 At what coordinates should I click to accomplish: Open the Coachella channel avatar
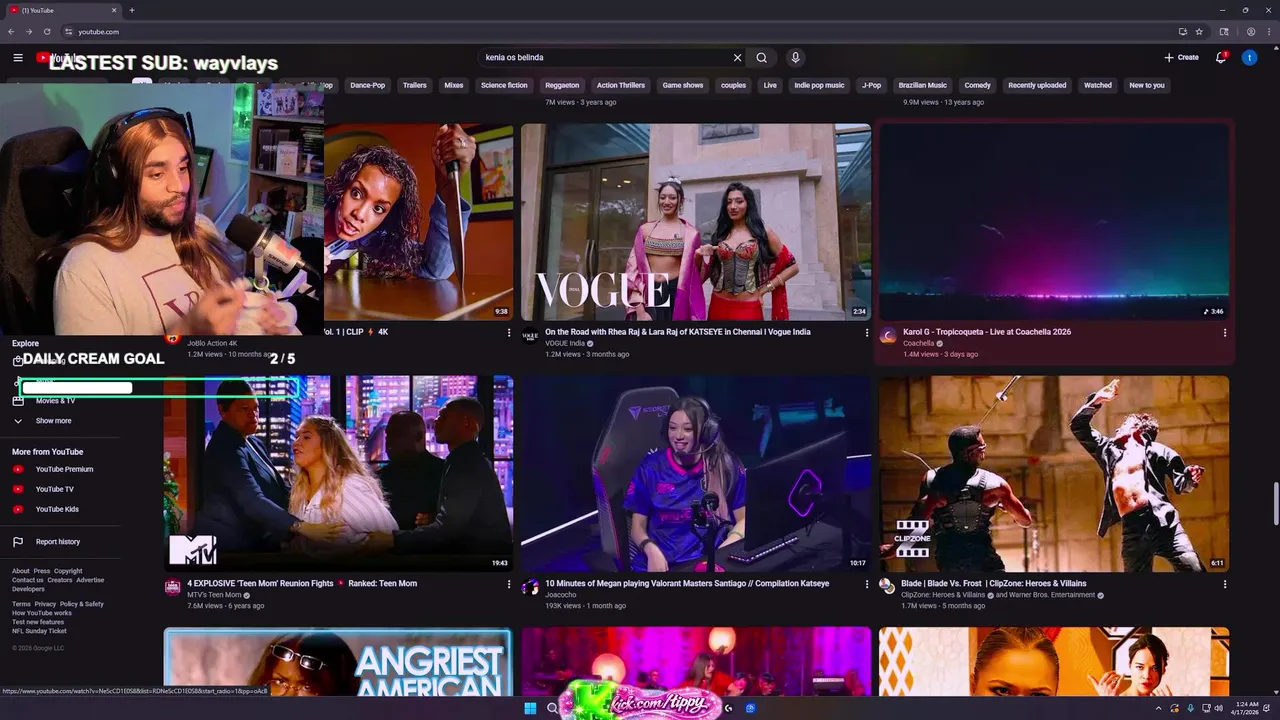click(888, 336)
